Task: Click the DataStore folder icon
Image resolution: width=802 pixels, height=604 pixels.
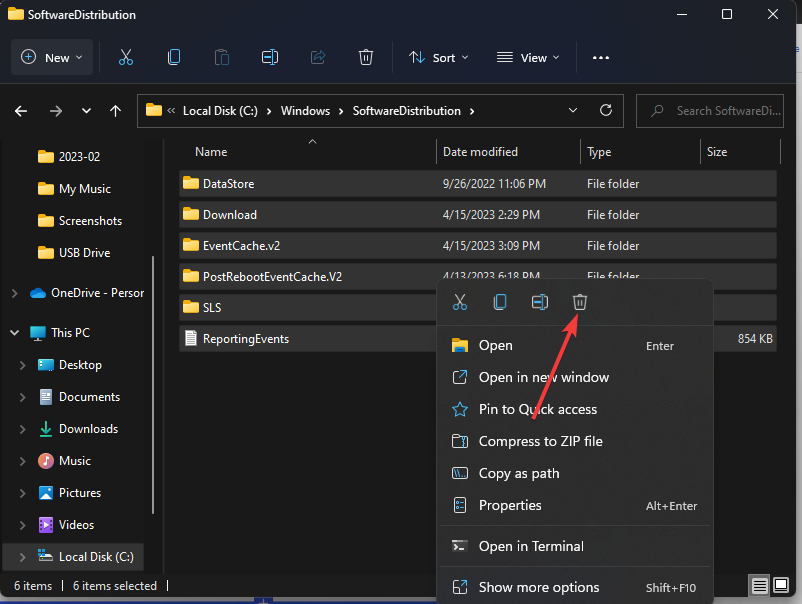Action: (x=191, y=183)
